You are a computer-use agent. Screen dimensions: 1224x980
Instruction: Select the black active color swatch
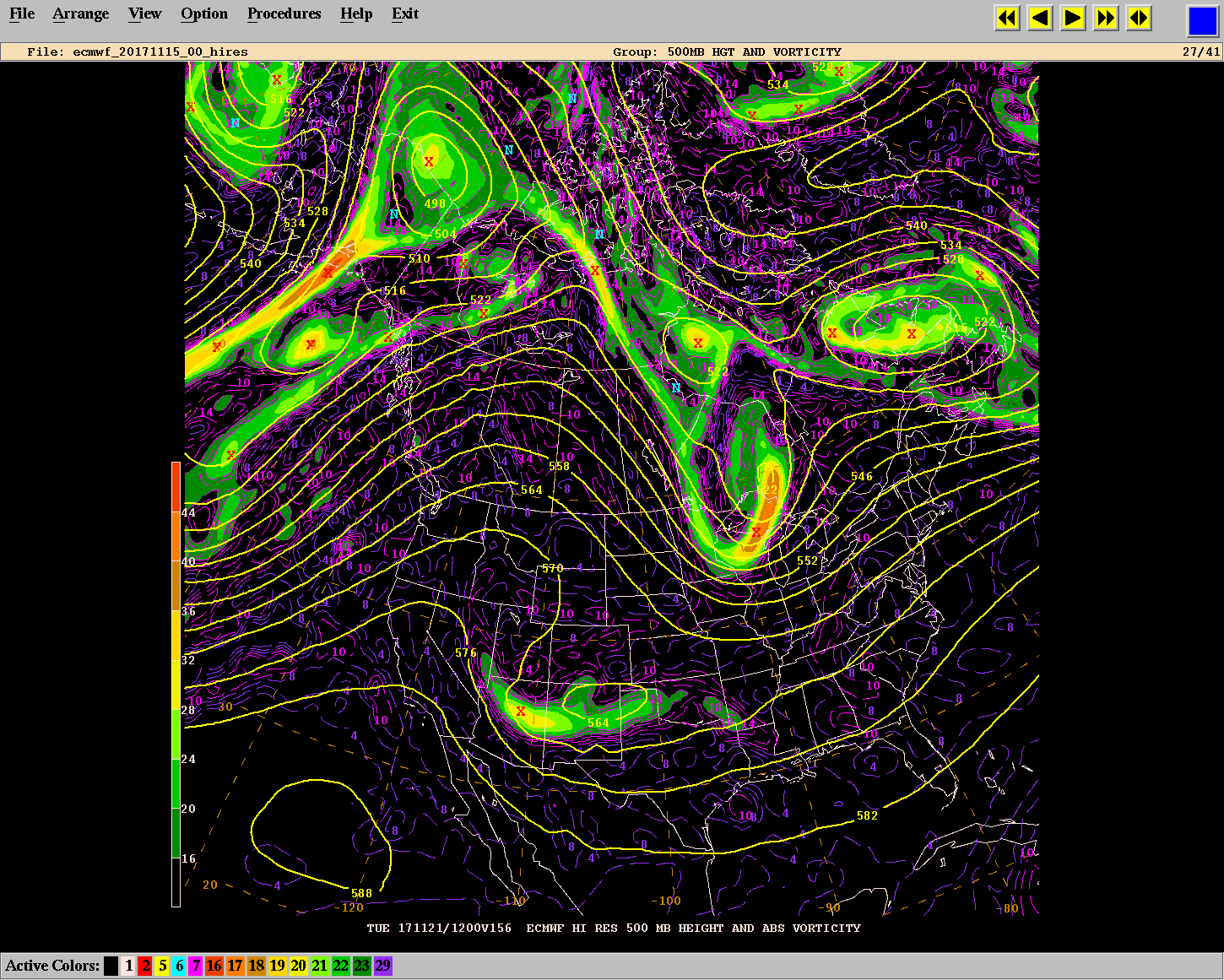point(111,966)
